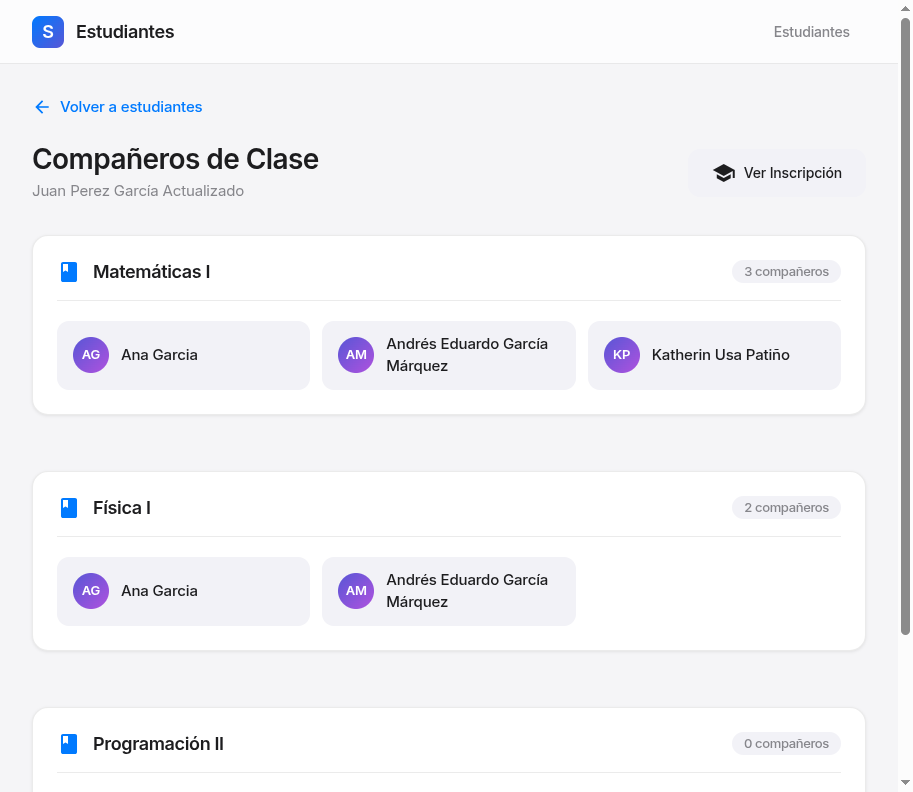The image size is (913, 792).
Task: Click the 3 compañeros badge
Action: 786,272
